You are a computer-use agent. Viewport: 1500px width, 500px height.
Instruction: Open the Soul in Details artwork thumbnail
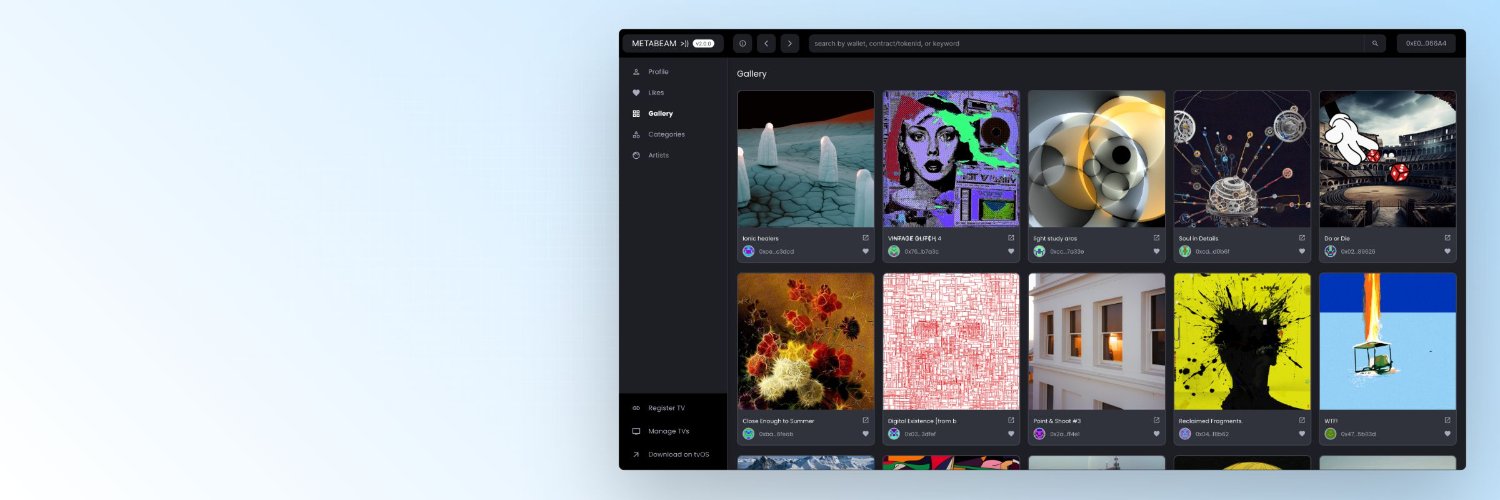1242,159
